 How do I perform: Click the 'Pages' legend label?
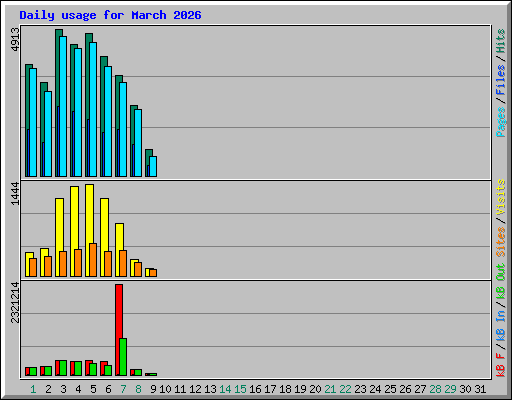click(x=501, y=122)
